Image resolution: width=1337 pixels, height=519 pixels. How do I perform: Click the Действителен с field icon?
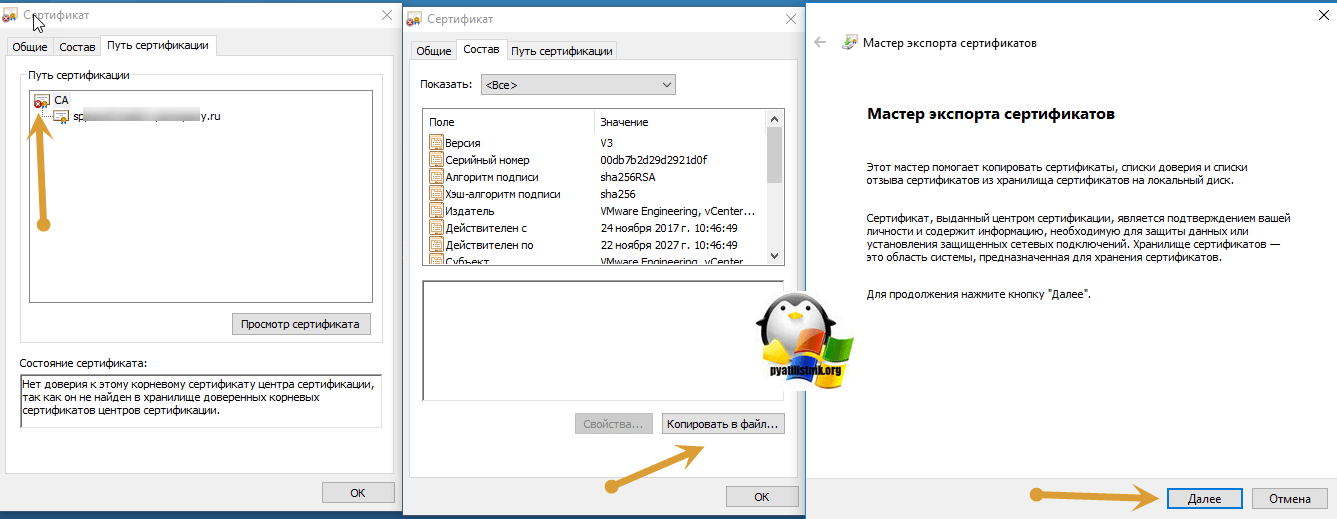click(x=436, y=228)
